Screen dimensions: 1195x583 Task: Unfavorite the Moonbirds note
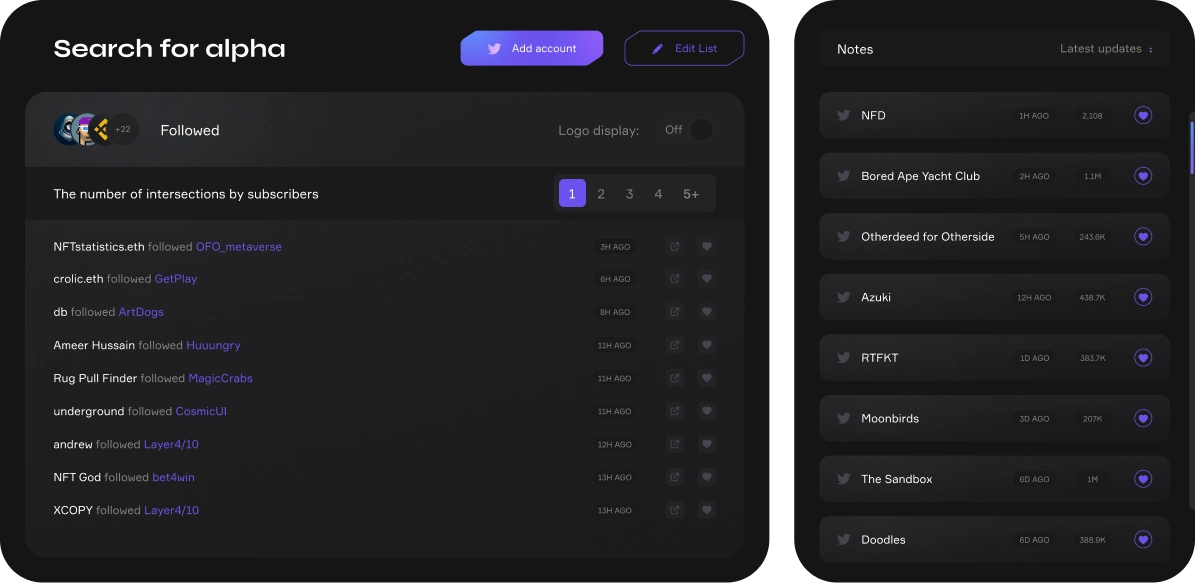1142,418
